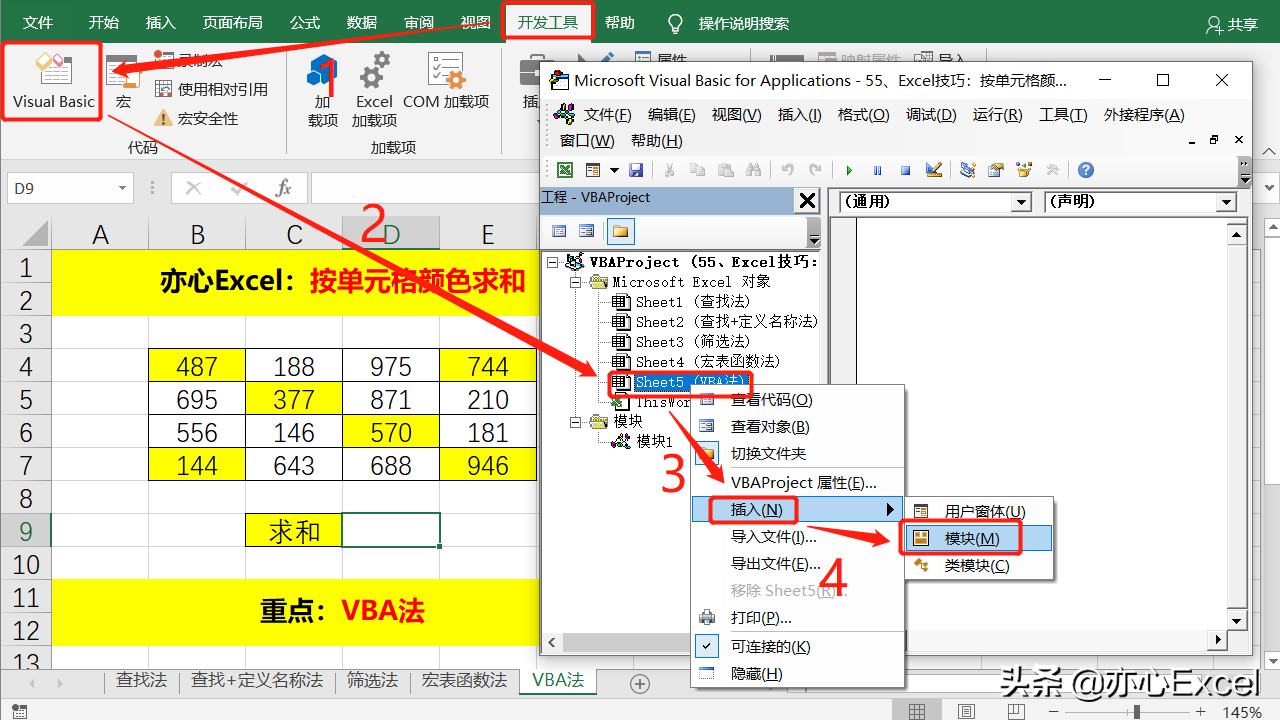The width and height of the screenshot is (1280, 720).
Task: Select Sheet3 (筛选法) in project tree
Action: 680,342
